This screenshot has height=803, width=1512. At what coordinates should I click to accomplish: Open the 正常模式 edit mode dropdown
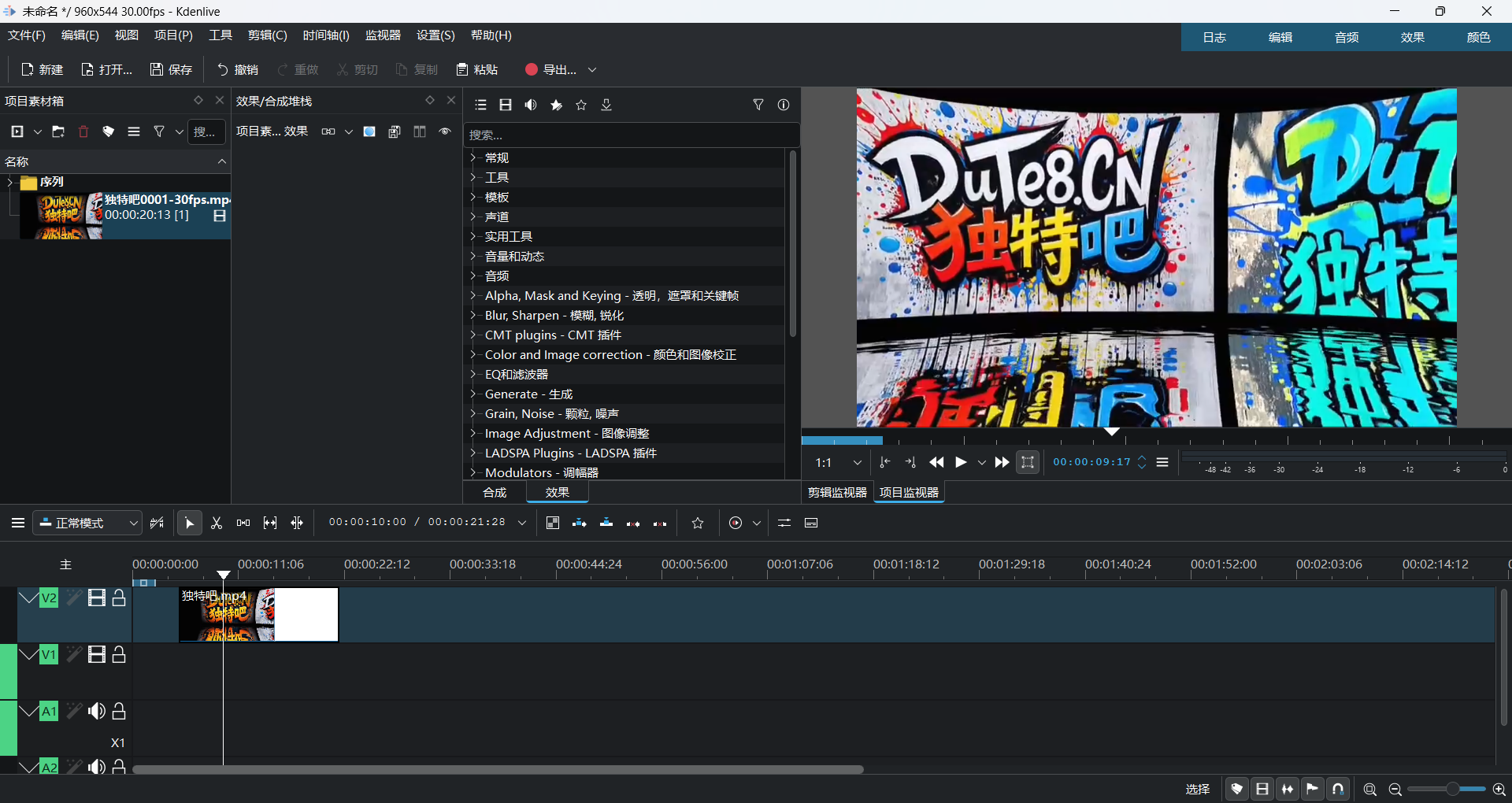(87, 523)
